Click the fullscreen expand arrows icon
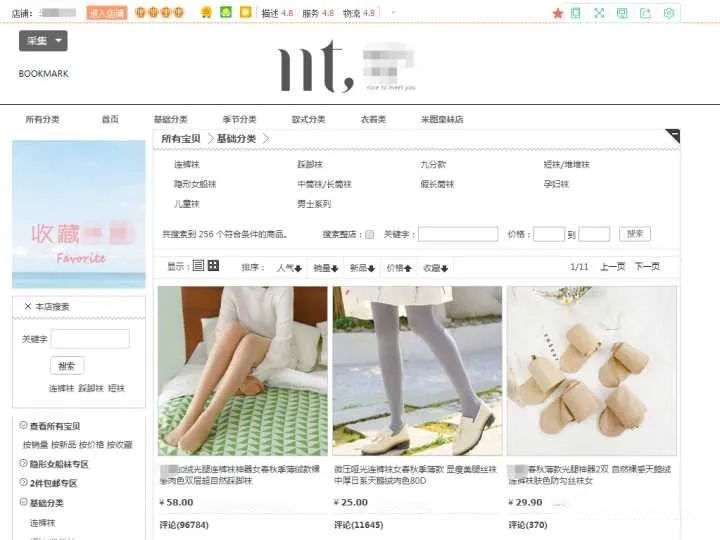 pos(599,13)
